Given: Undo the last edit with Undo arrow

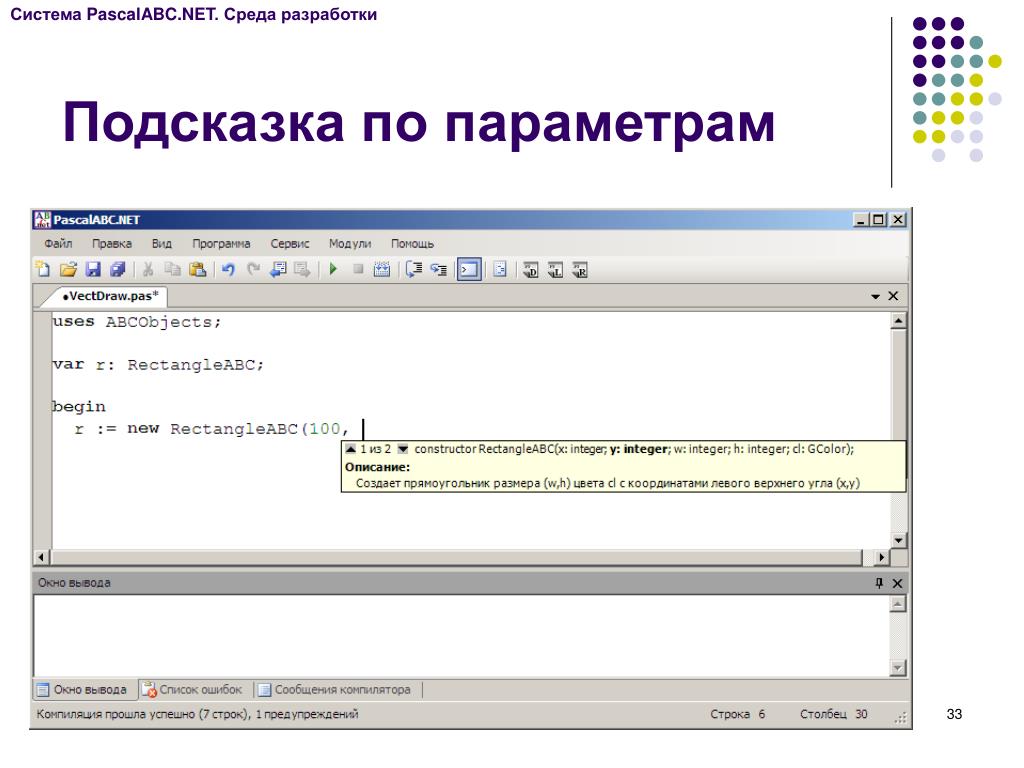Looking at the screenshot, I should (228, 269).
